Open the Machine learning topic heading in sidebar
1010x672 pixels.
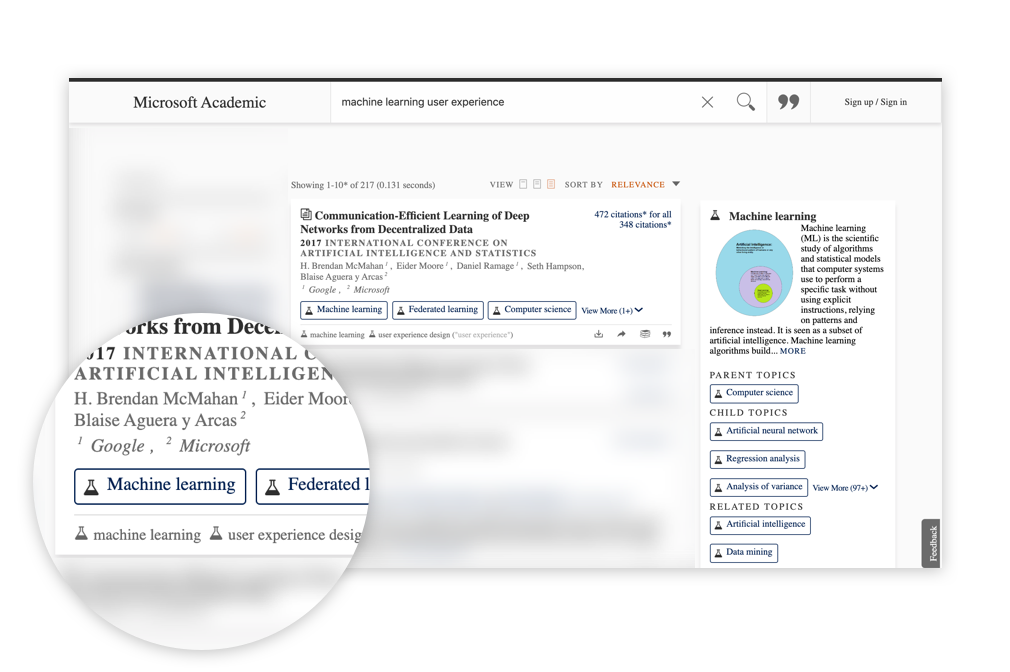pos(772,216)
